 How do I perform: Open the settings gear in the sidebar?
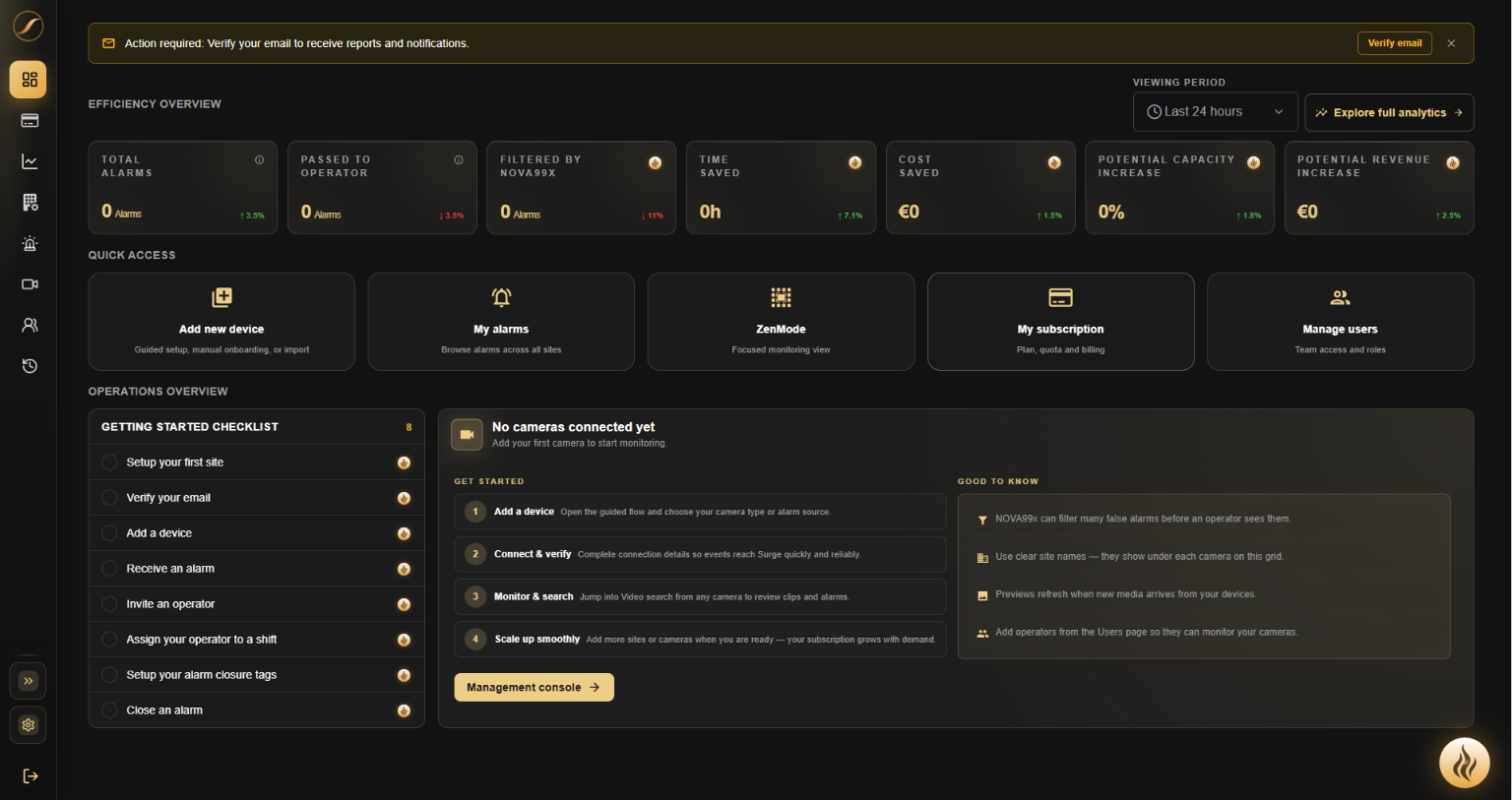click(28, 725)
